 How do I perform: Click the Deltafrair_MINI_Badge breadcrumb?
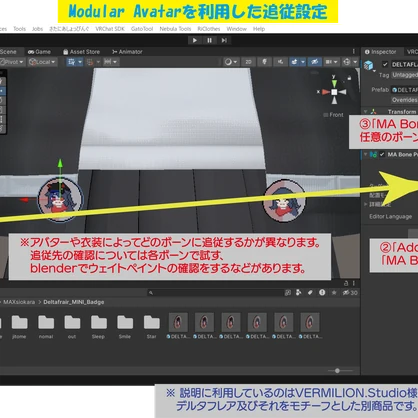(x=74, y=302)
